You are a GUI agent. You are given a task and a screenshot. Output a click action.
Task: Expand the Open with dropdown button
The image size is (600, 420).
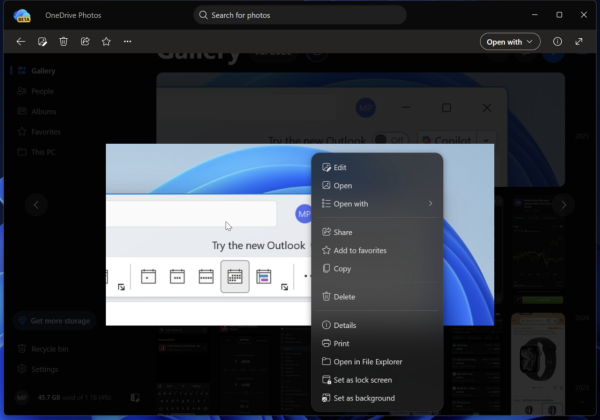(510, 42)
